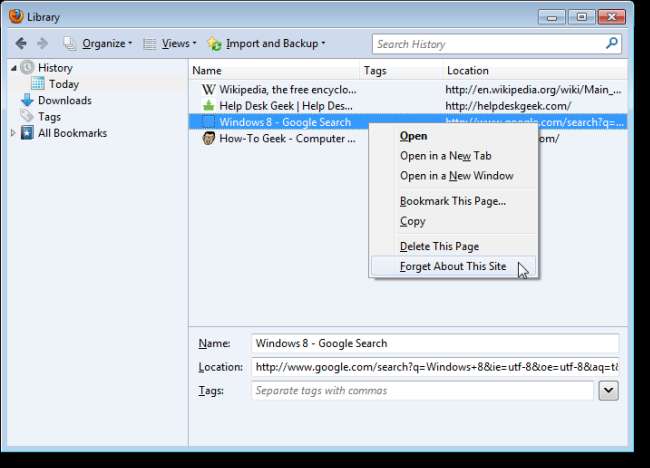Image resolution: width=650 pixels, height=468 pixels.
Task: Select Downloads in the sidebar
Action: 65,100
